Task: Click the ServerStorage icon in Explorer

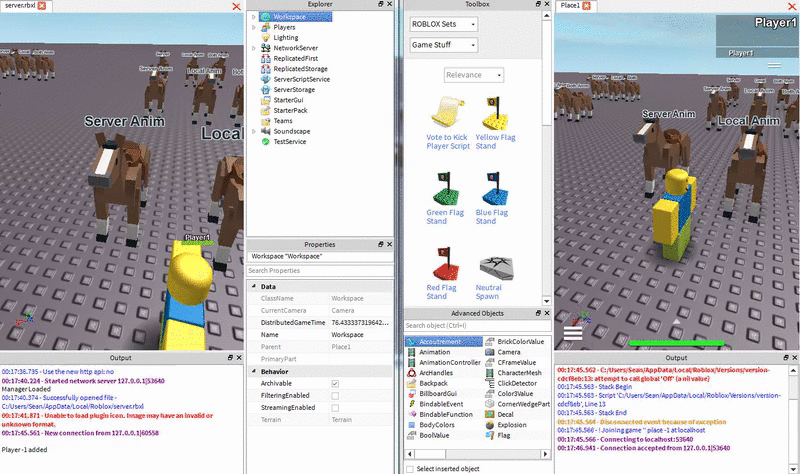Action: coord(265,90)
